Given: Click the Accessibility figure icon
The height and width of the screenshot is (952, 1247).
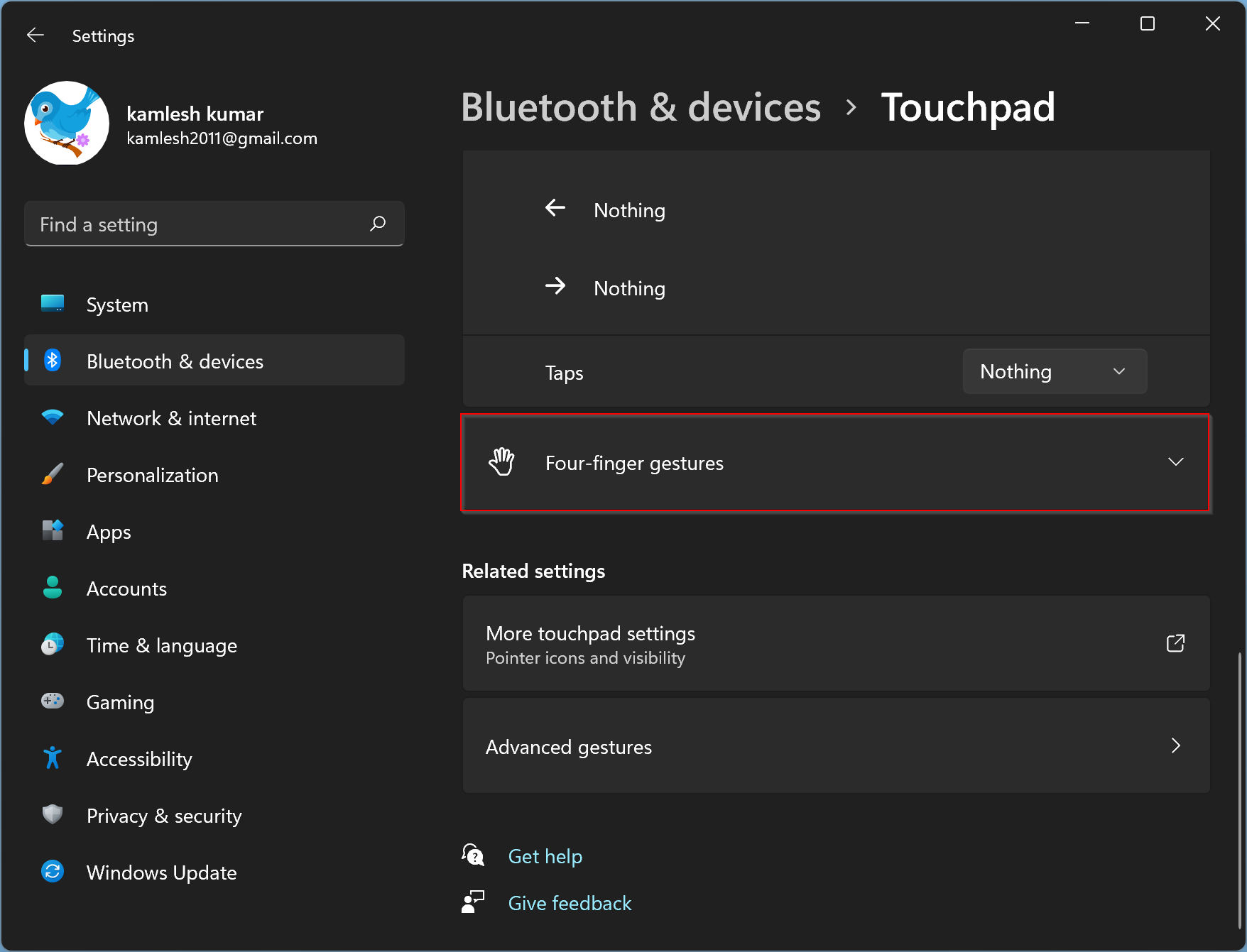Looking at the screenshot, I should 53,758.
